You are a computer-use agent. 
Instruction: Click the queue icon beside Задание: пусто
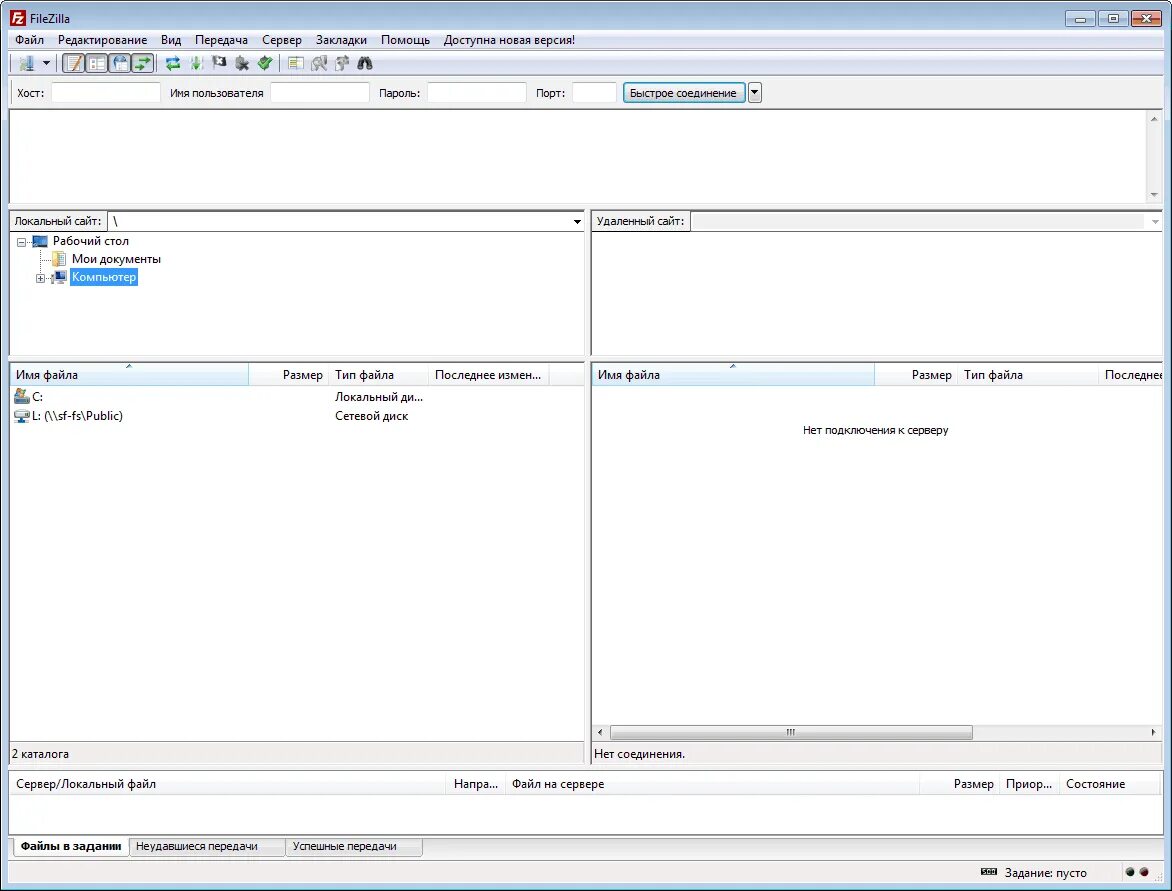coord(989,872)
